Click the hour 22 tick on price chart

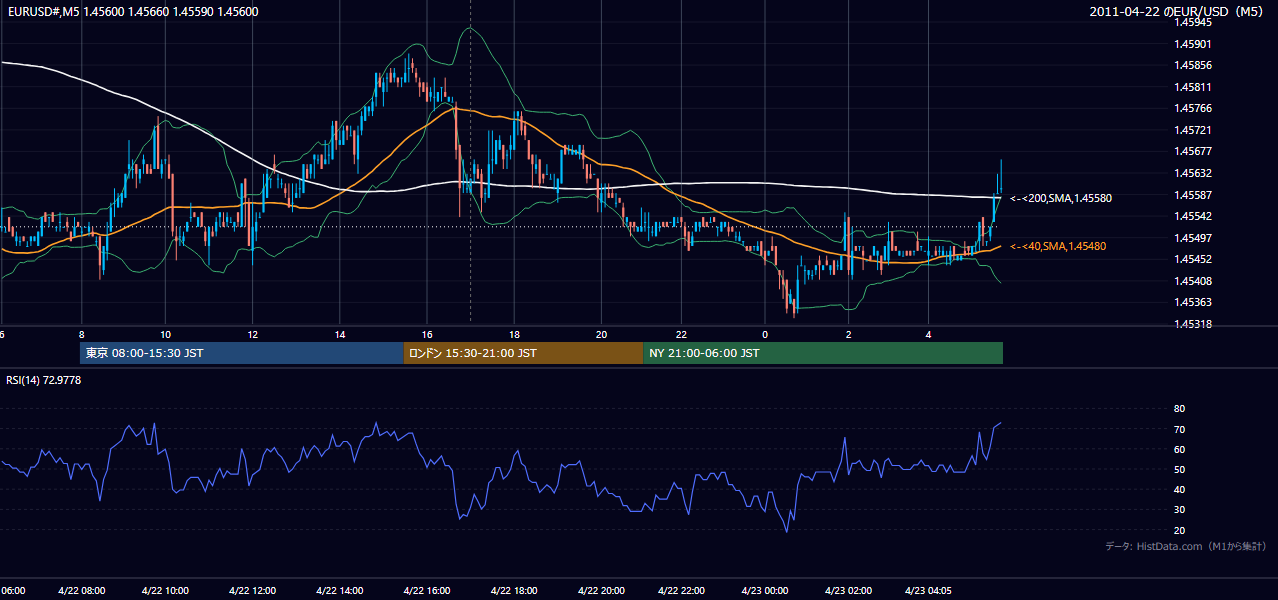click(x=680, y=334)
